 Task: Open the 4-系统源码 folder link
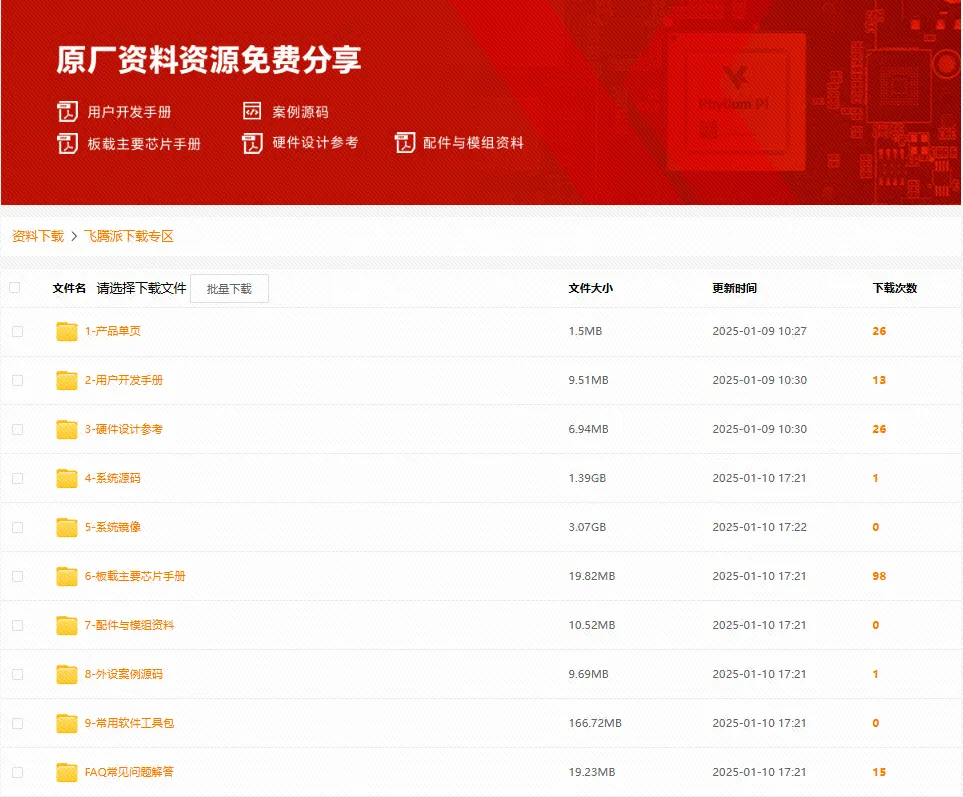[x=112, y=478]
